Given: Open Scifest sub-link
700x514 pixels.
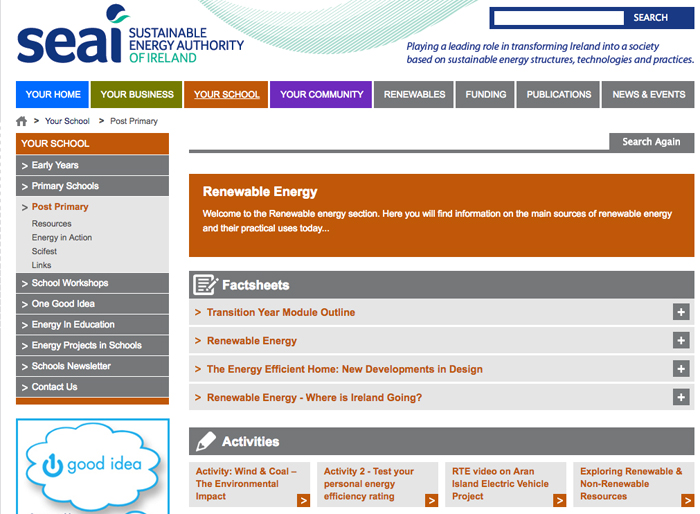Looking at the screenshot, I should (44, 251).
